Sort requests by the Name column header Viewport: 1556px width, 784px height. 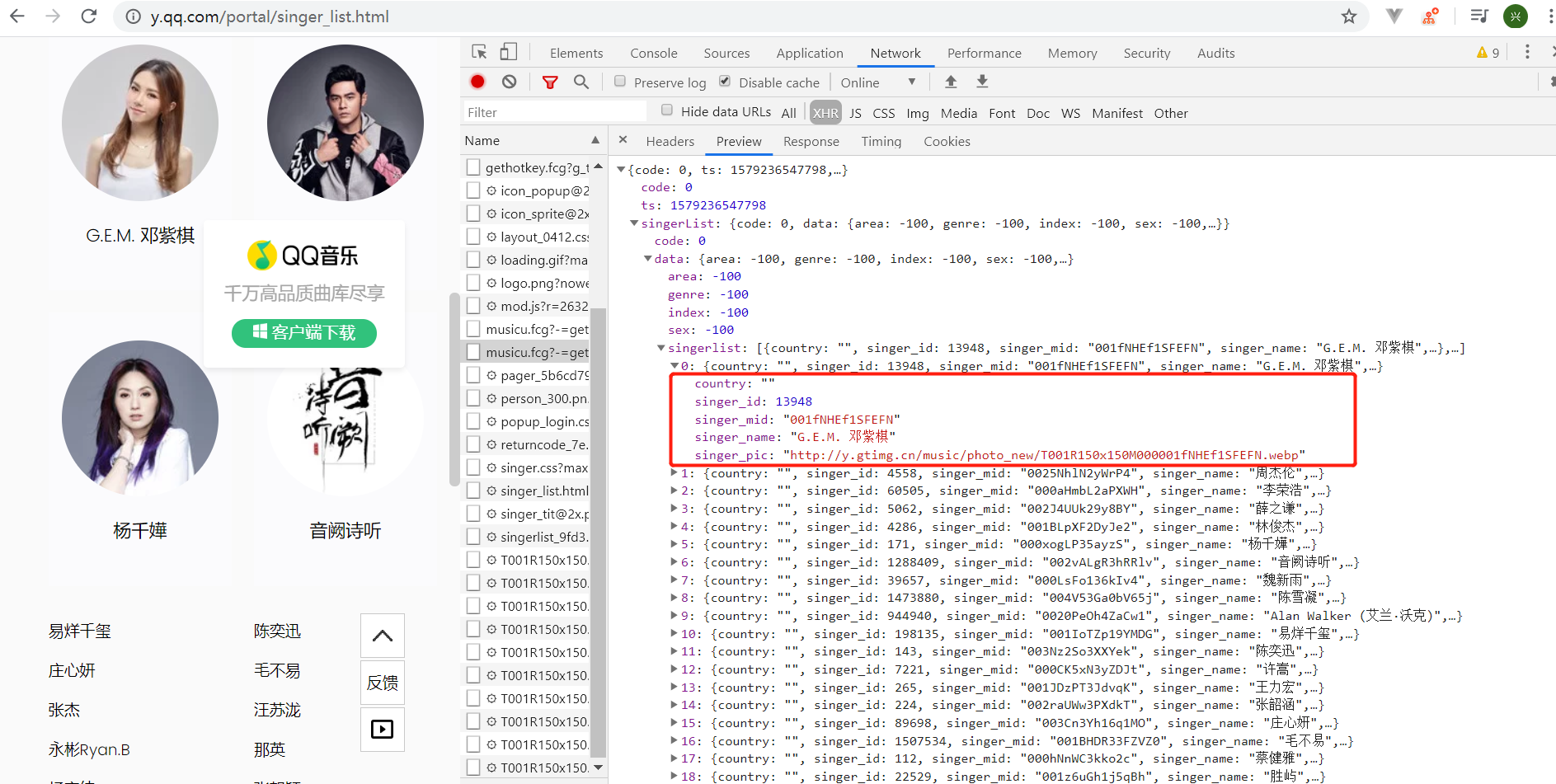click(x=533, y=140)
